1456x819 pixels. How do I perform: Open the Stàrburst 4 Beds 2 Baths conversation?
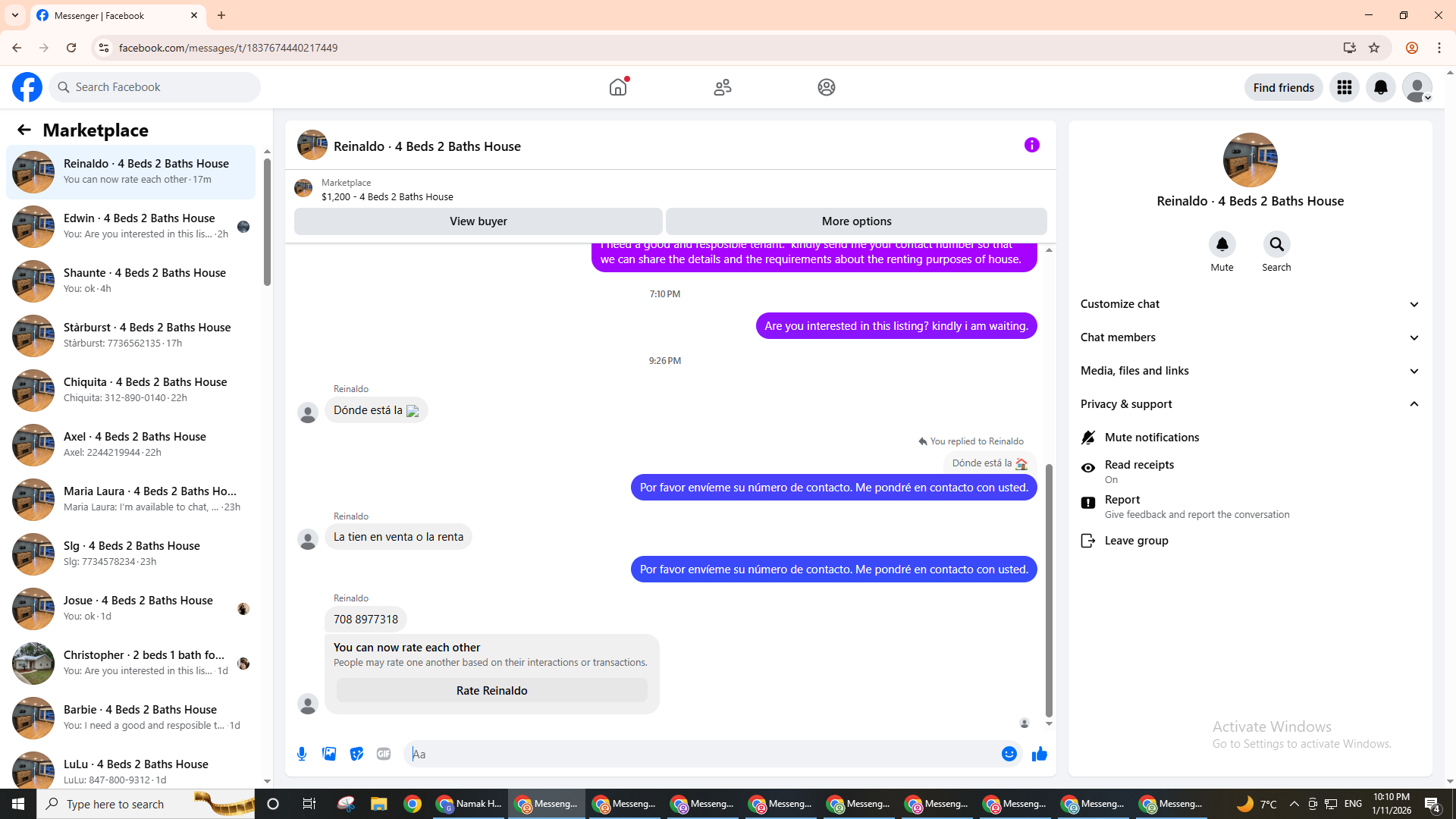click(x=130, y=336)
